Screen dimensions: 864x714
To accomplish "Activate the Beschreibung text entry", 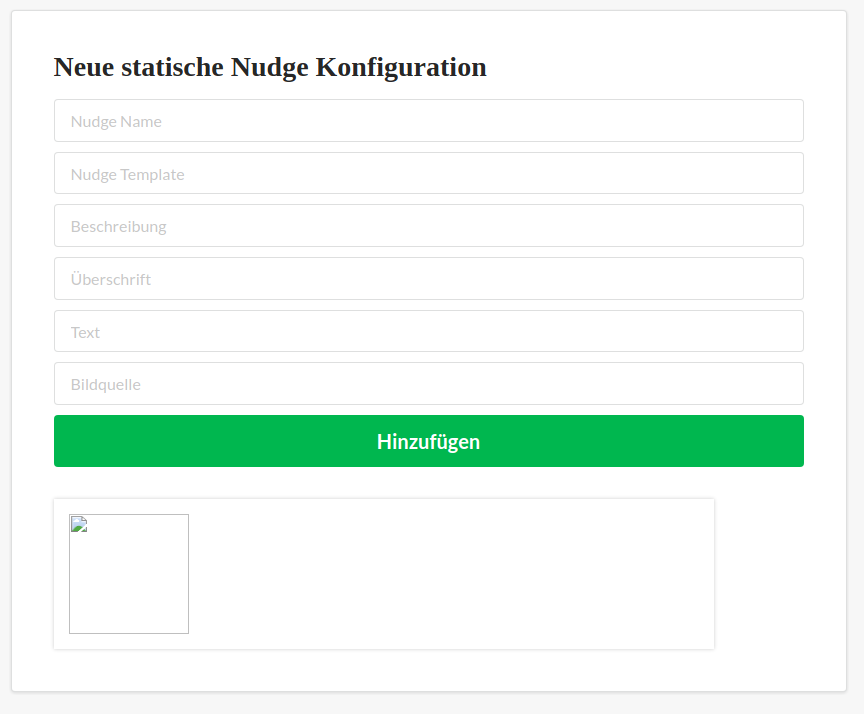I will [428, 226].
